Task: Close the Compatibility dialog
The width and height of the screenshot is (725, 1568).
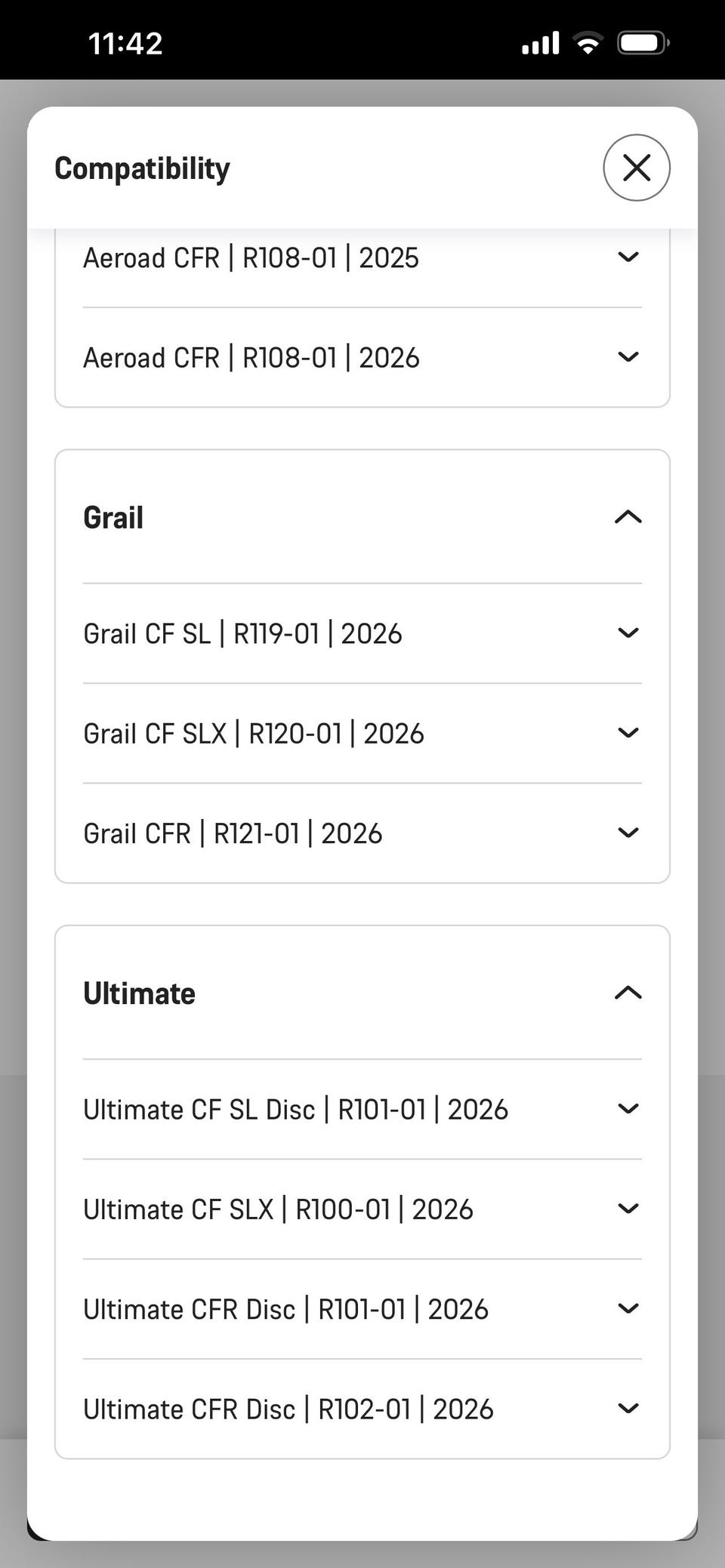Action: tap(636, 168)
